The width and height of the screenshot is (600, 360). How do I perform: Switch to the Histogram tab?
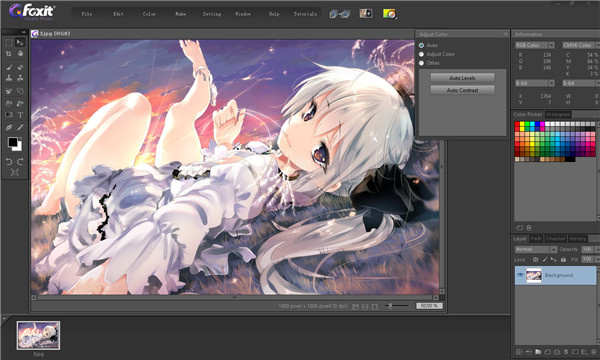(x=558, y=114)
